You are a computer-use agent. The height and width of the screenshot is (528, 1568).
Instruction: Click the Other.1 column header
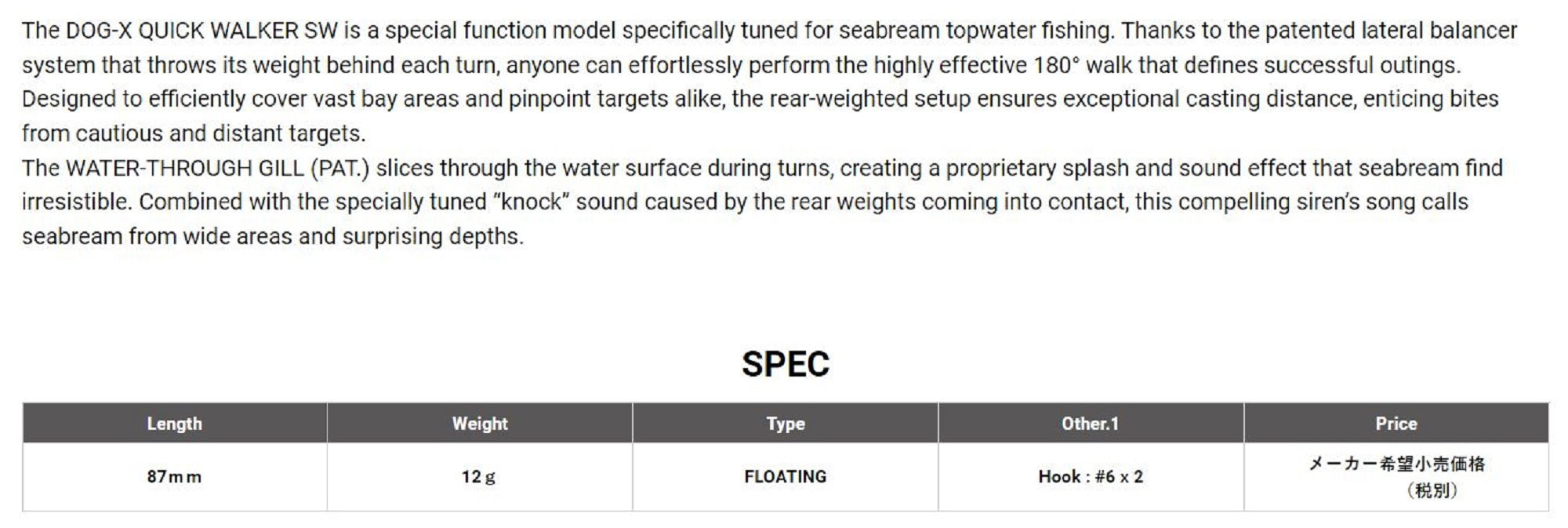pyautogui.click(x=1090, y=424)
